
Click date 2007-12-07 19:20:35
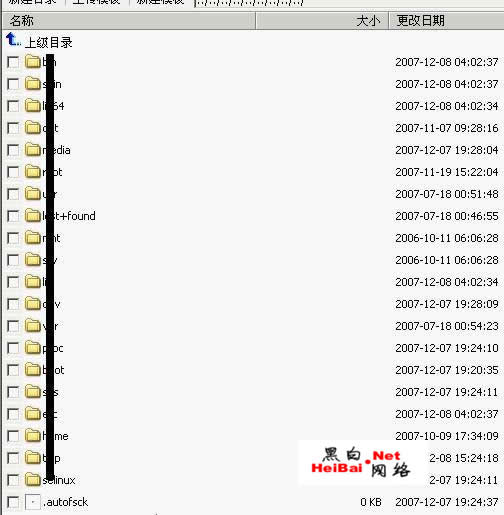[447, 370]
